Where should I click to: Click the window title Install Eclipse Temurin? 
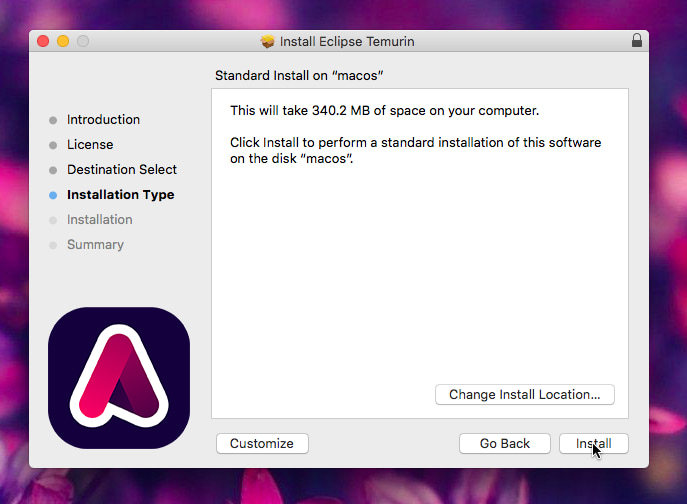click(x=347, y=42)
